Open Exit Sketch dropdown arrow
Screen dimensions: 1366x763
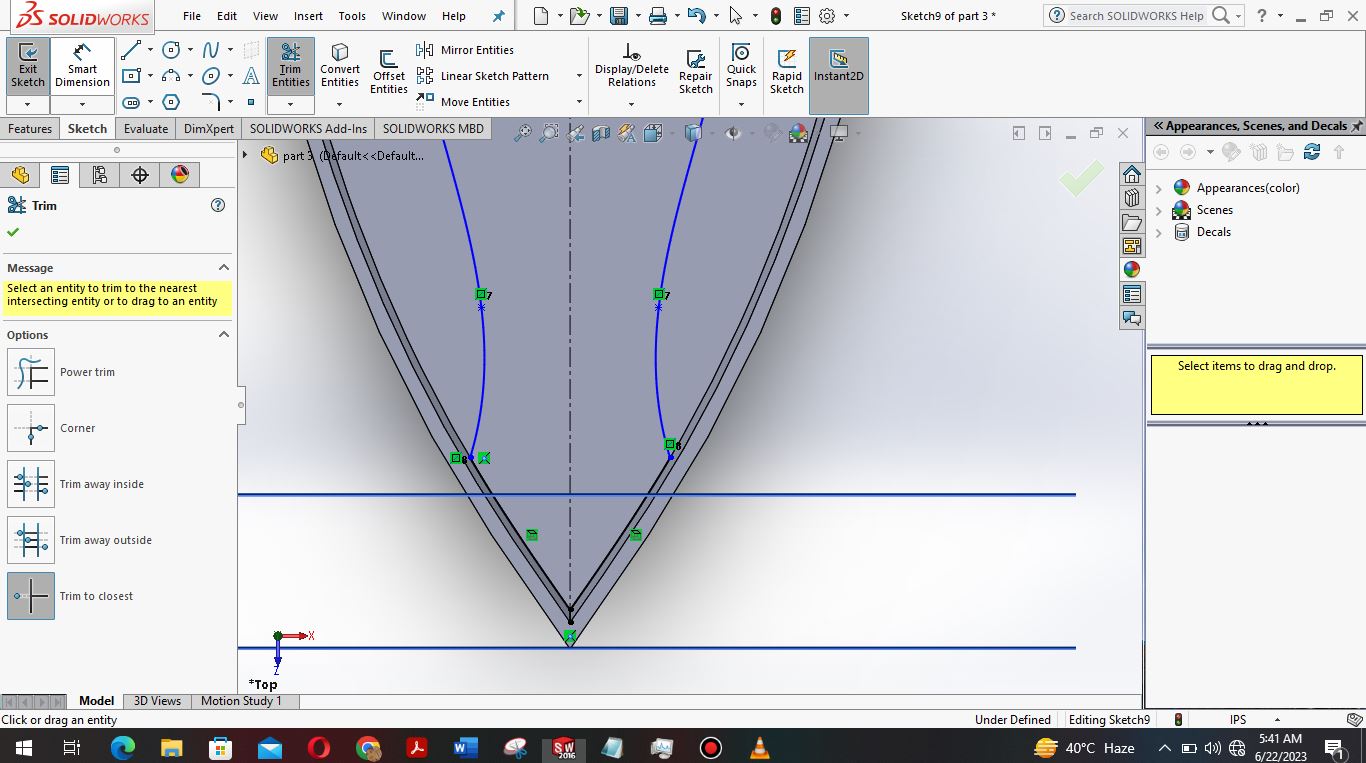[28, 104]
